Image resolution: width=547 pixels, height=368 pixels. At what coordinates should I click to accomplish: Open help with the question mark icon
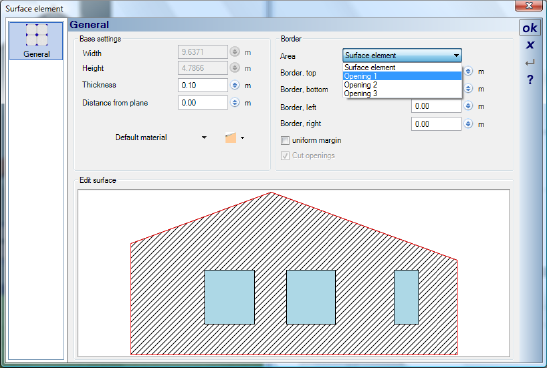pos(530,80)
